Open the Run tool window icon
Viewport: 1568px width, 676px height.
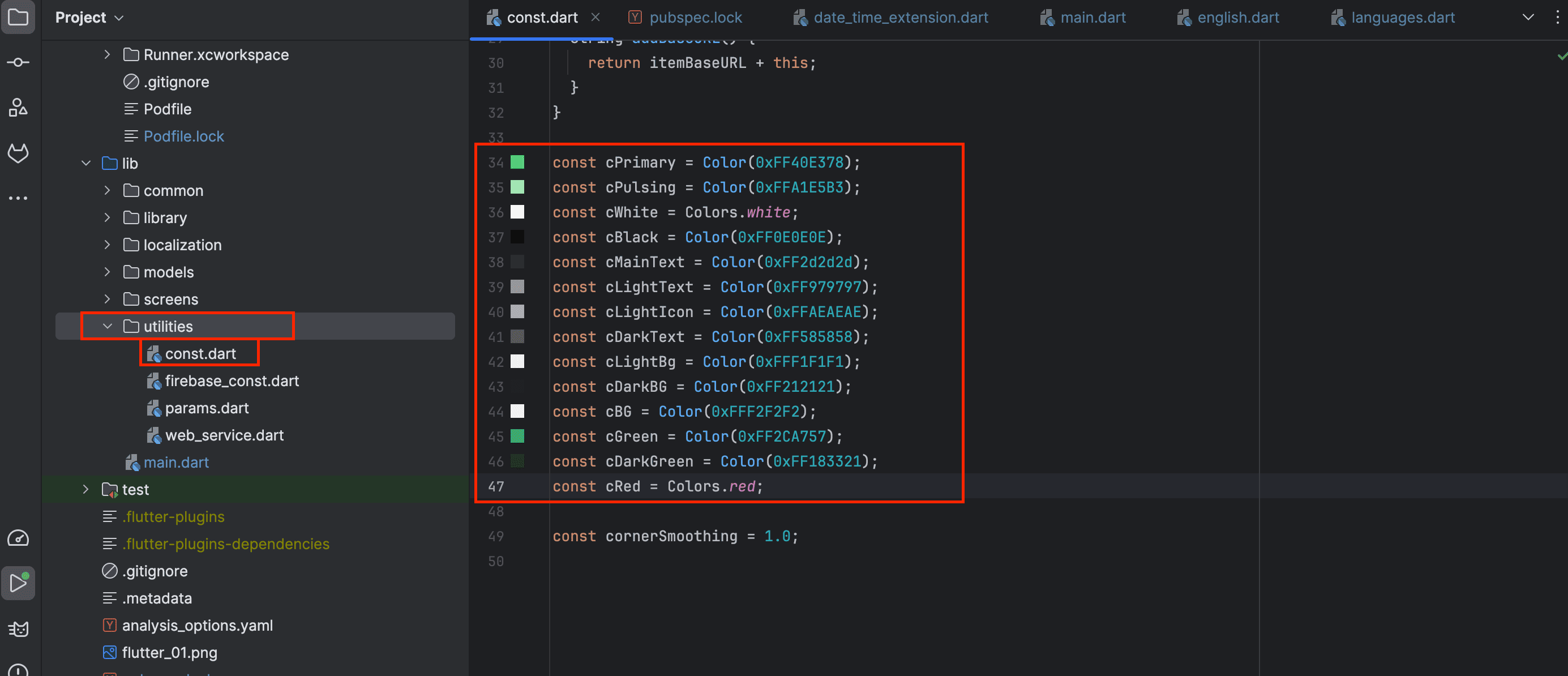[18, 583]
